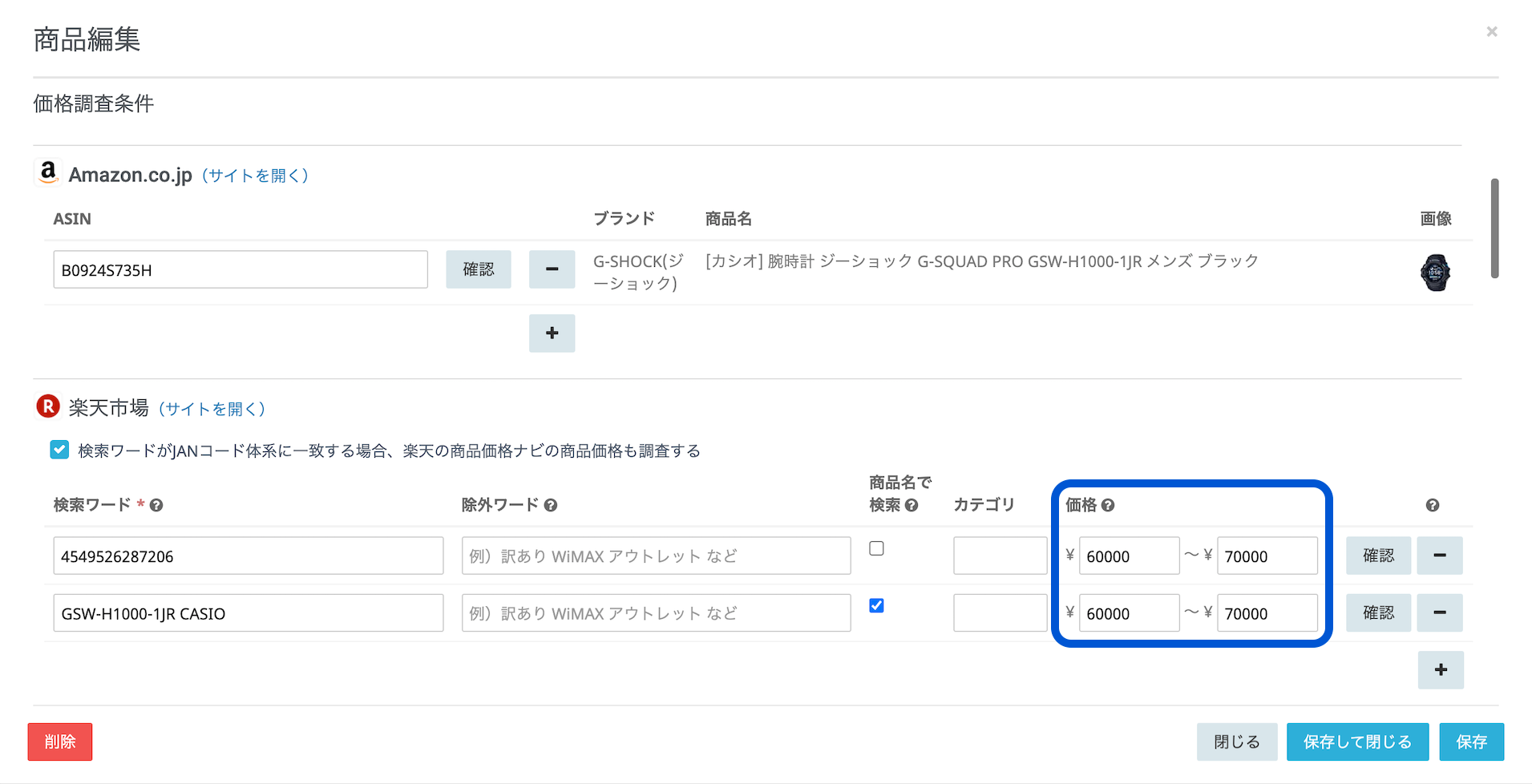Click the dialog's vertical scrollbar
This screenshot has width=1532, height=784.
click(x=1494, y=228)
